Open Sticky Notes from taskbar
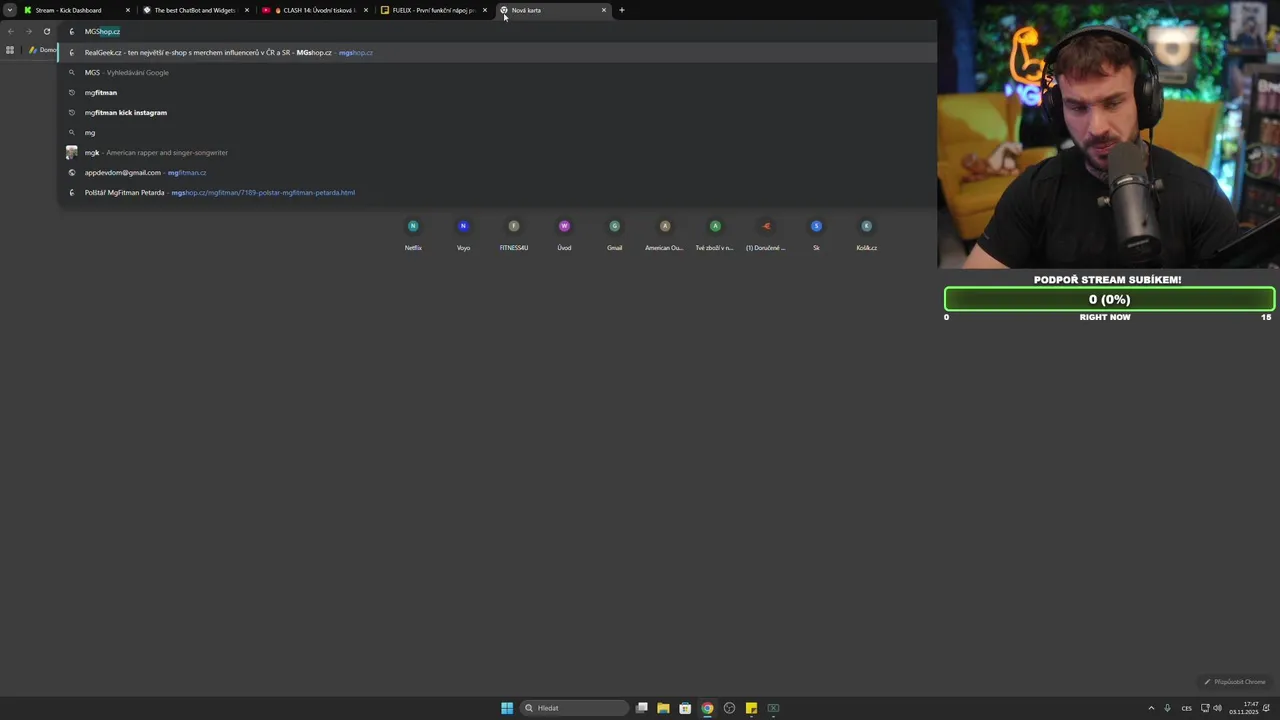 point(751,708)
